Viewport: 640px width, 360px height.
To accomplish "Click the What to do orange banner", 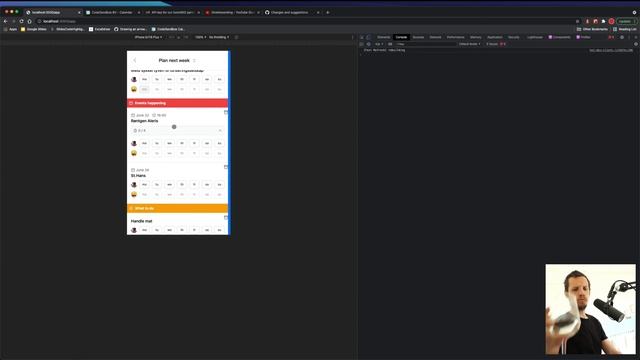I will click(x=177, y=208).
